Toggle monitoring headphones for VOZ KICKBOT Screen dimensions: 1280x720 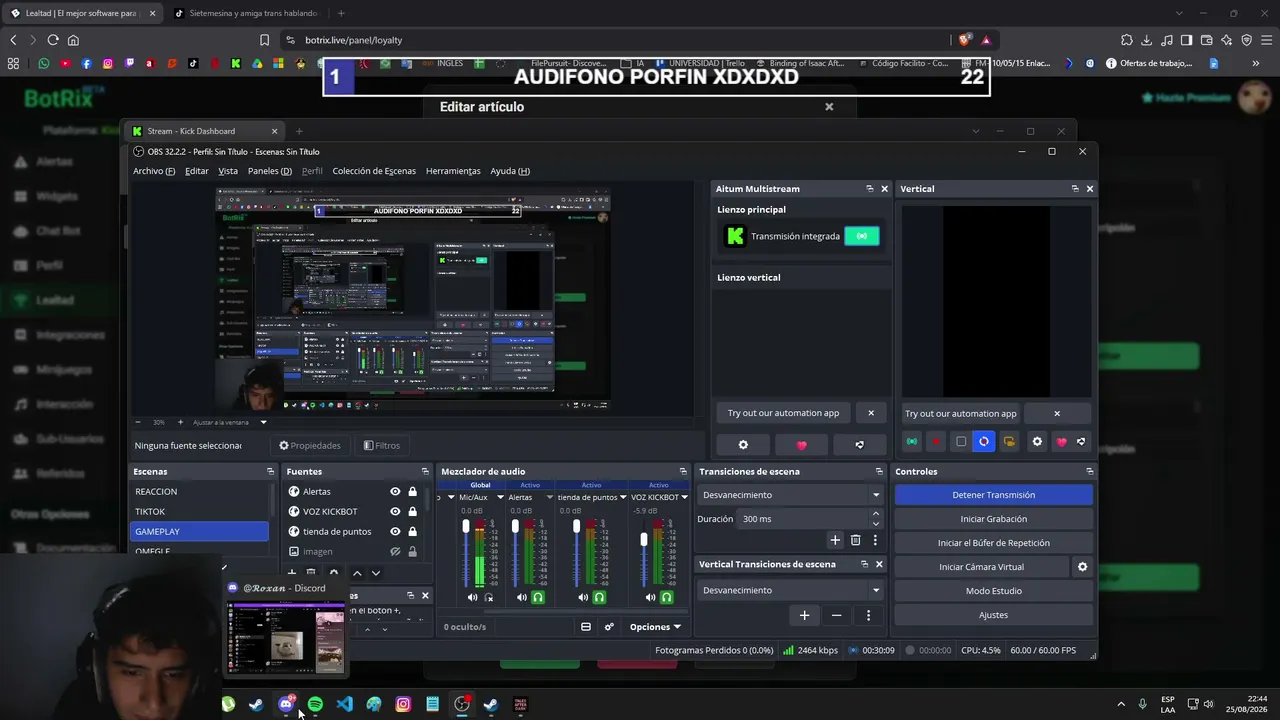click(666, 597)
